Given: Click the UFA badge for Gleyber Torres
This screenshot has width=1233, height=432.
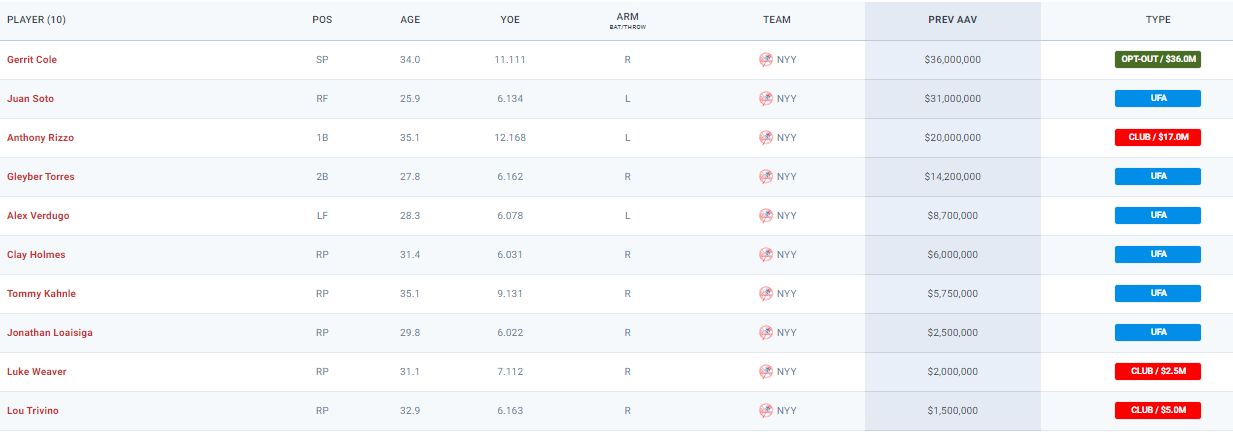Looking at the screenshot, I should (x=1158, y=177).
